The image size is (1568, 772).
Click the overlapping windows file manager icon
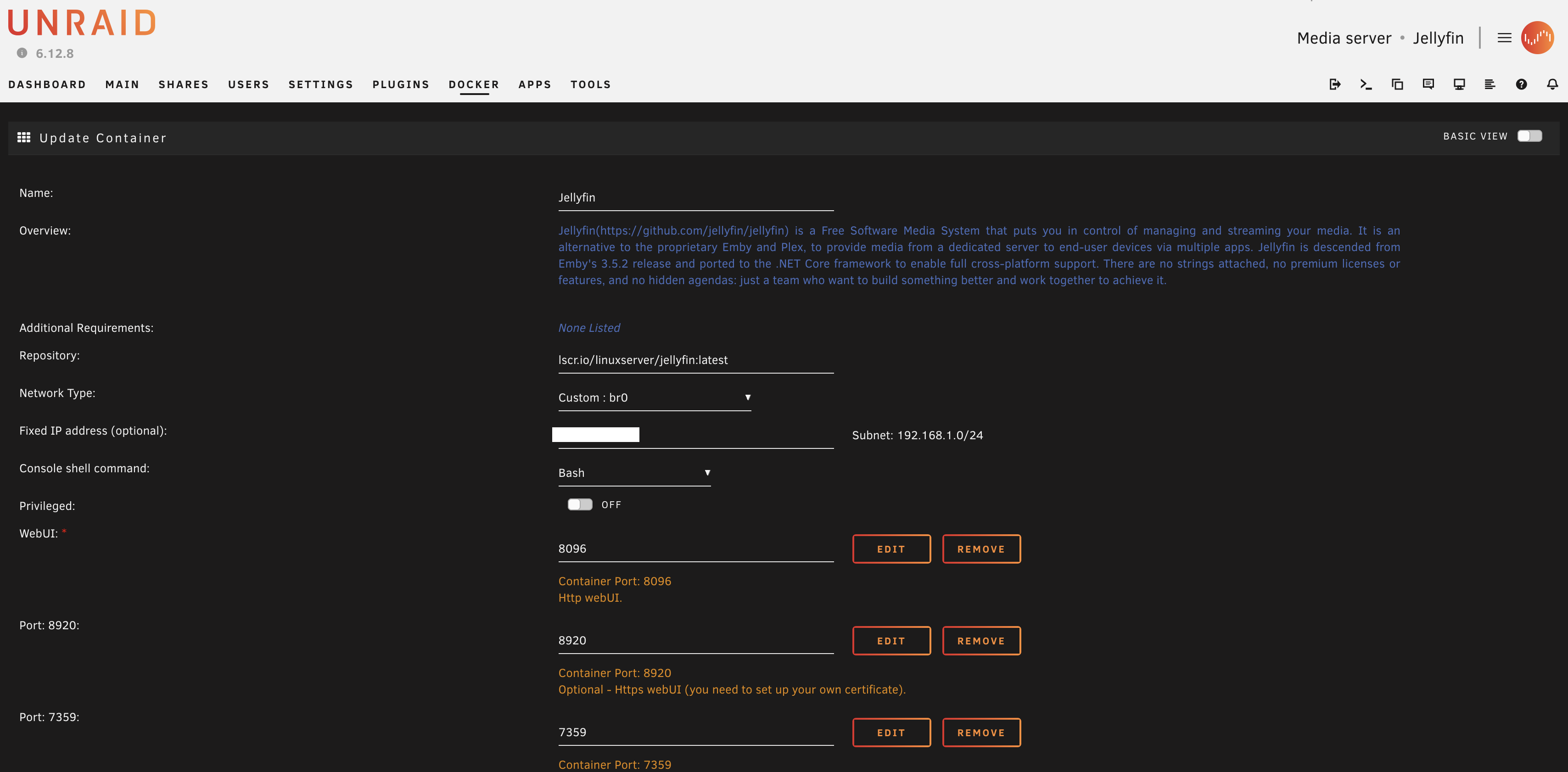tap(1397, 84)
